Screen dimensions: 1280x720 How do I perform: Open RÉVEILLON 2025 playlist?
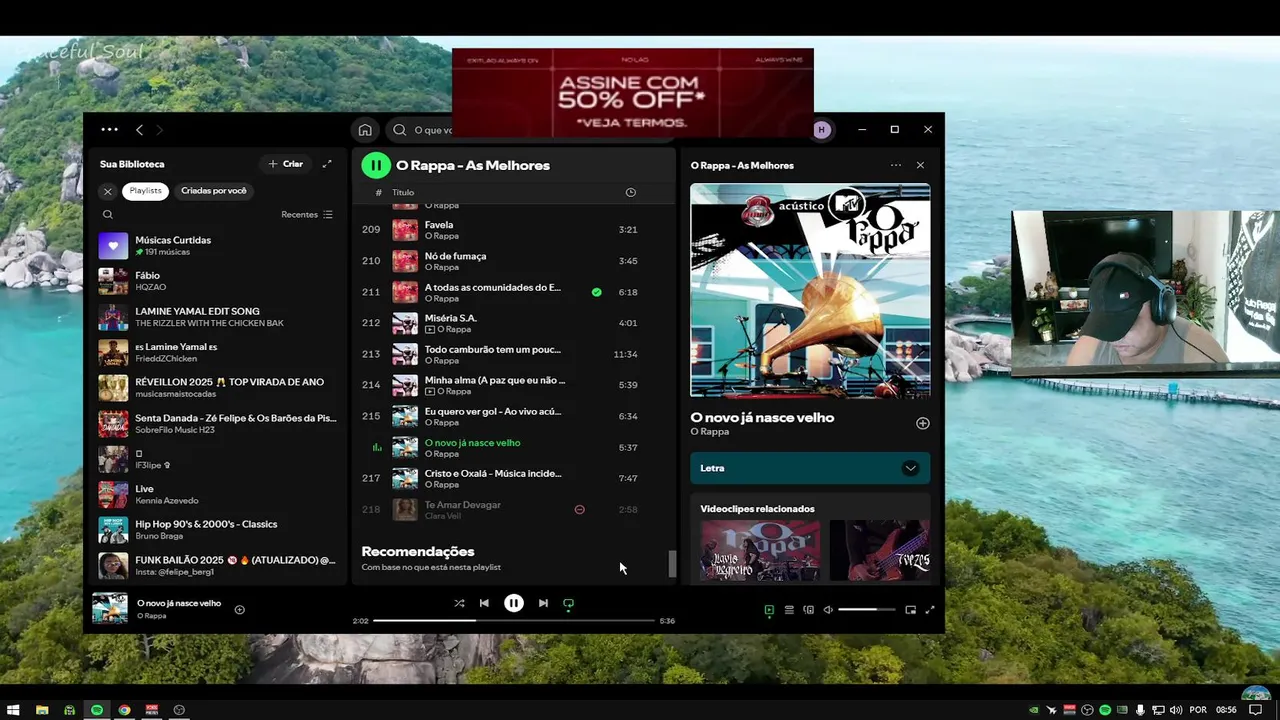tap(218, 388)
